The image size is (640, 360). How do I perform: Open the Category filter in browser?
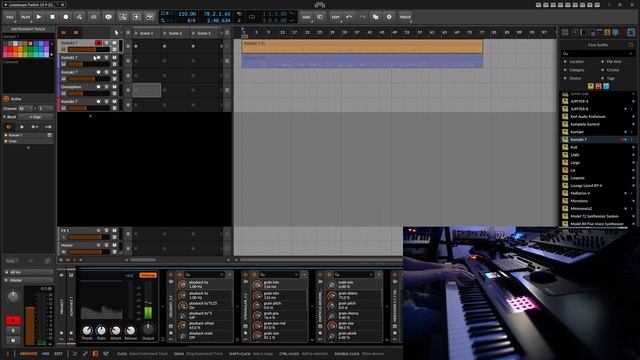tap(577, 70)
